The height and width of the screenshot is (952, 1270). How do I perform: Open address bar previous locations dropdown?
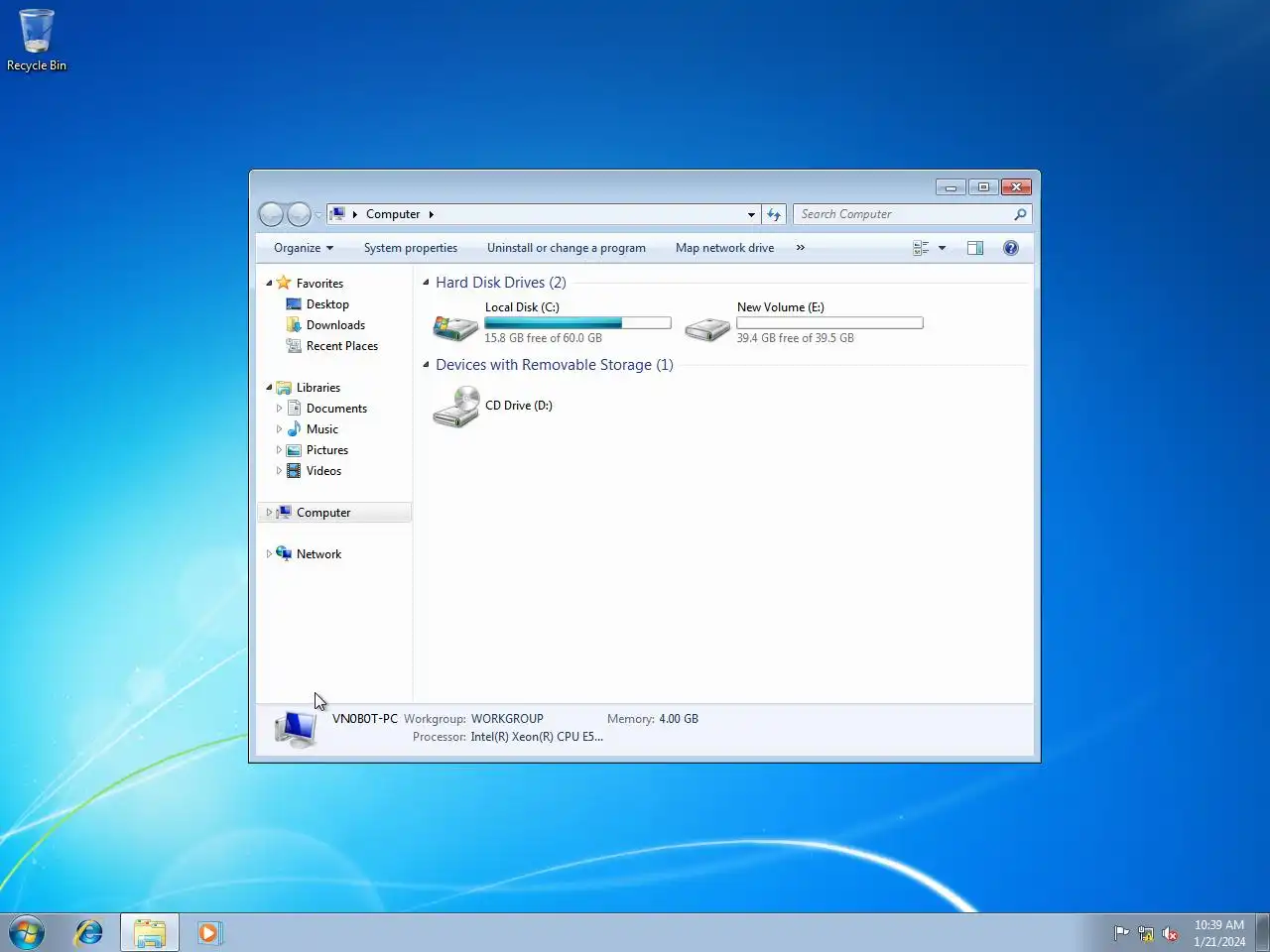point(751,214)
